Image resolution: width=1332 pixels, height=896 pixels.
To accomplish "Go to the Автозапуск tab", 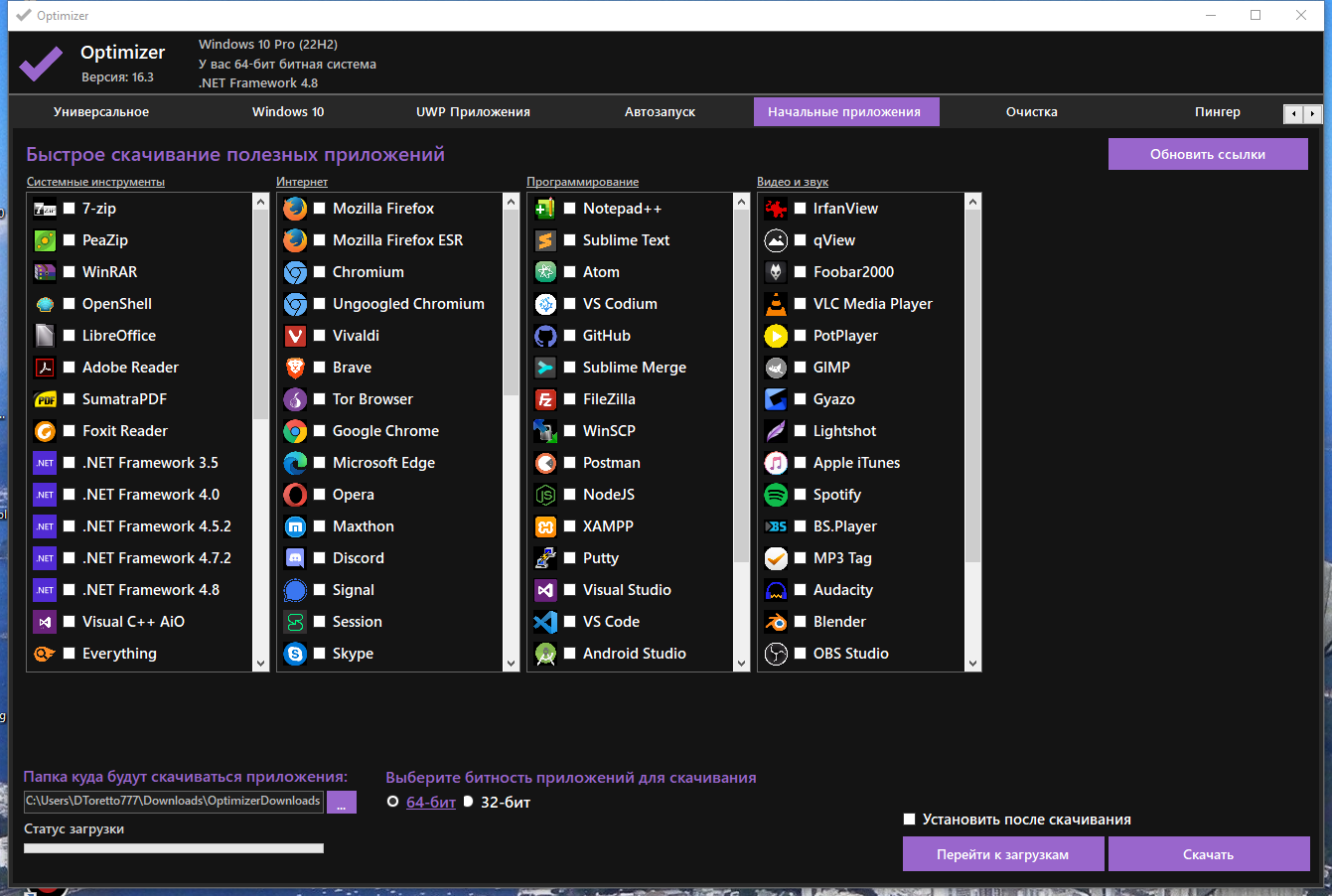I will click(660, 112).
